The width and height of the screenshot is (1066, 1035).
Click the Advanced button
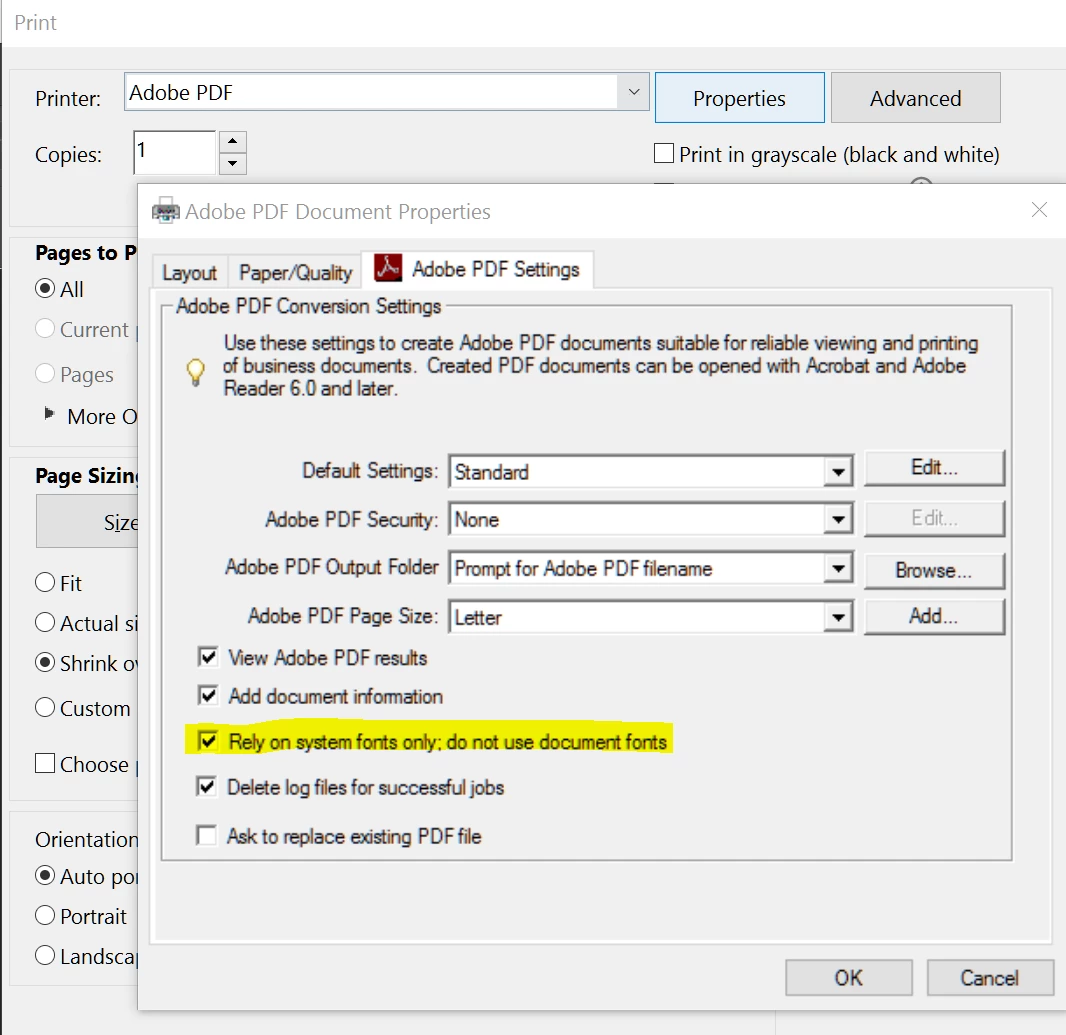click(915, 98)
